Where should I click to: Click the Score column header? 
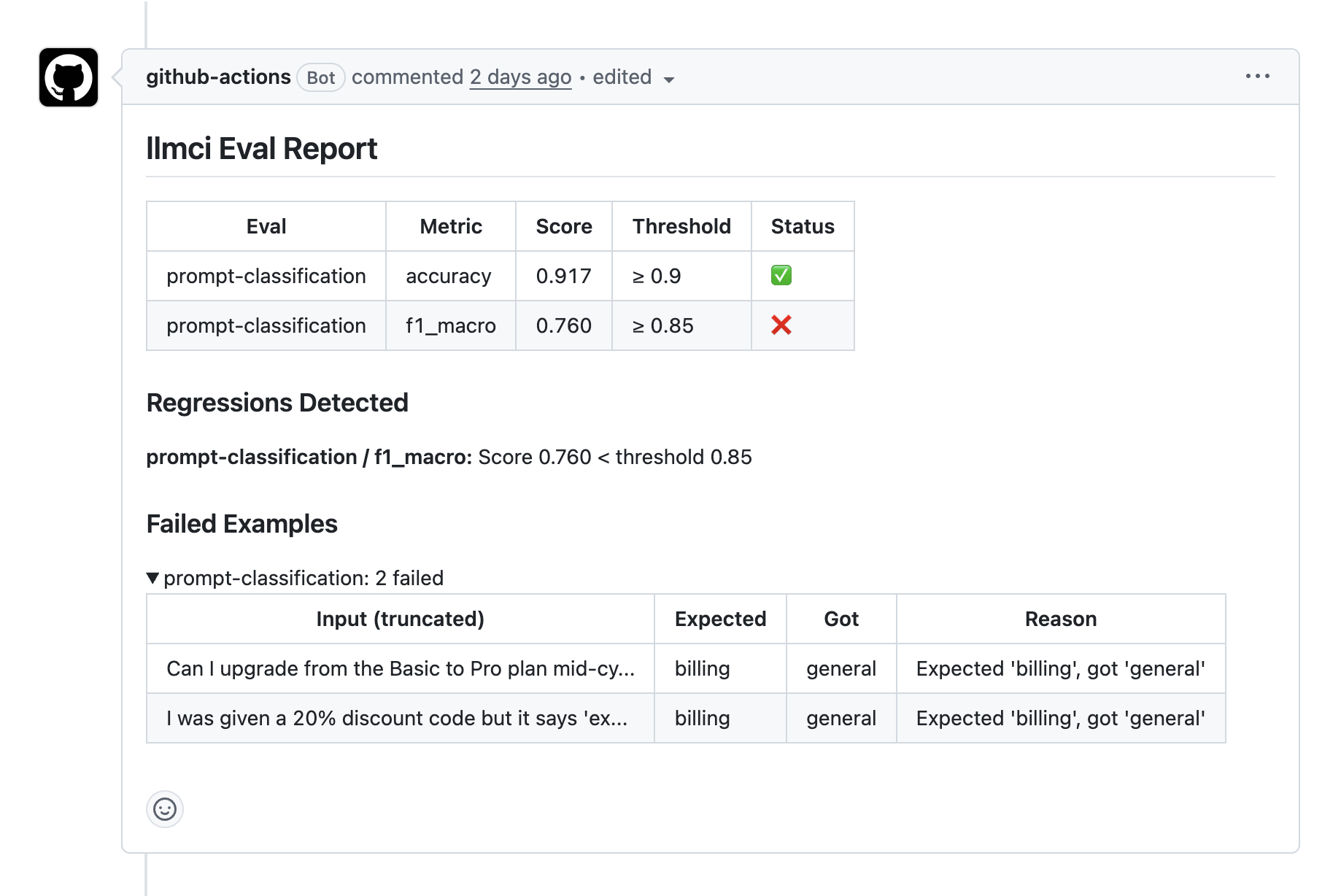click(564, 226)
